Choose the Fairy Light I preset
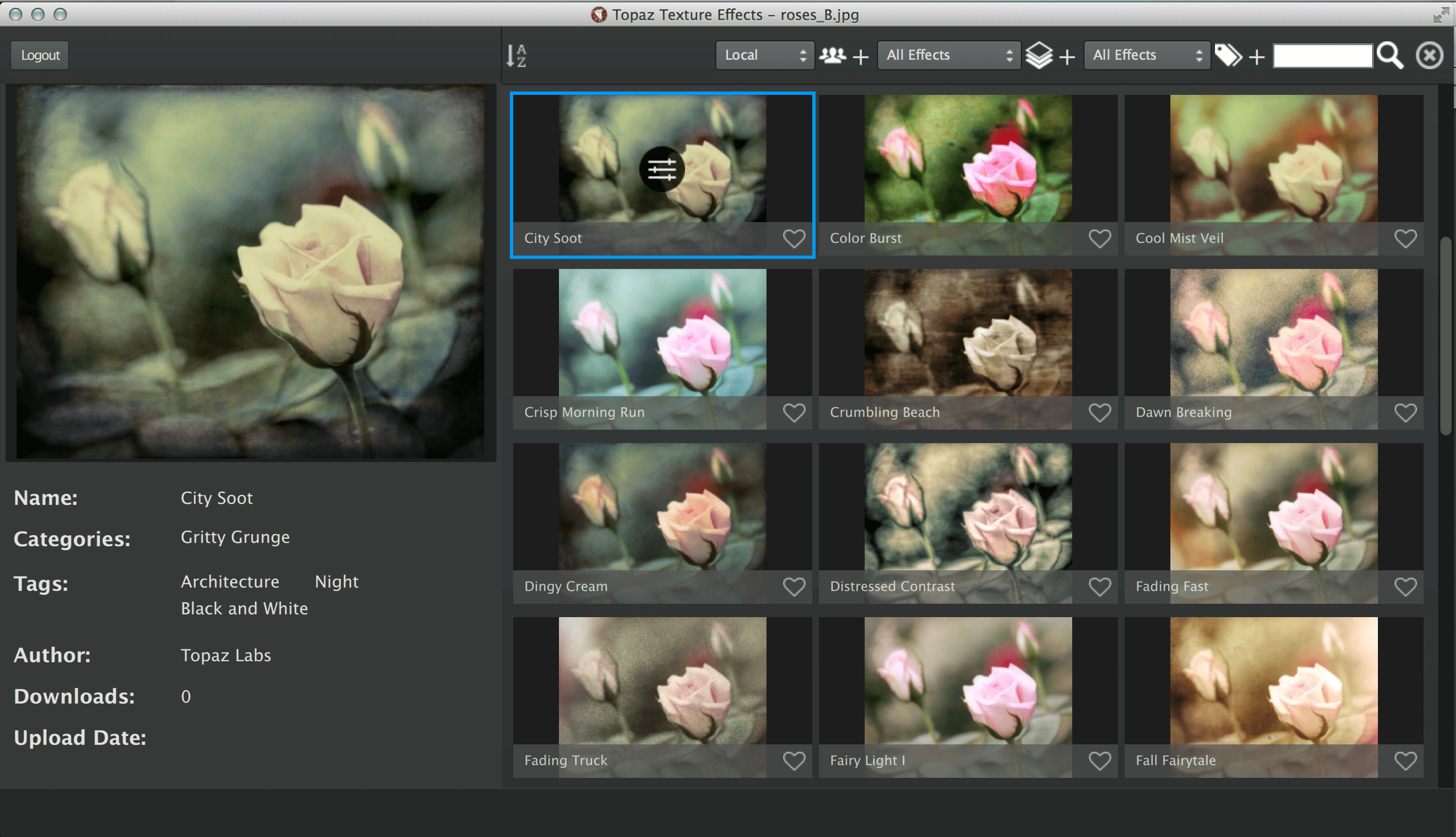The image size is (1456, 837). (968, 681)
